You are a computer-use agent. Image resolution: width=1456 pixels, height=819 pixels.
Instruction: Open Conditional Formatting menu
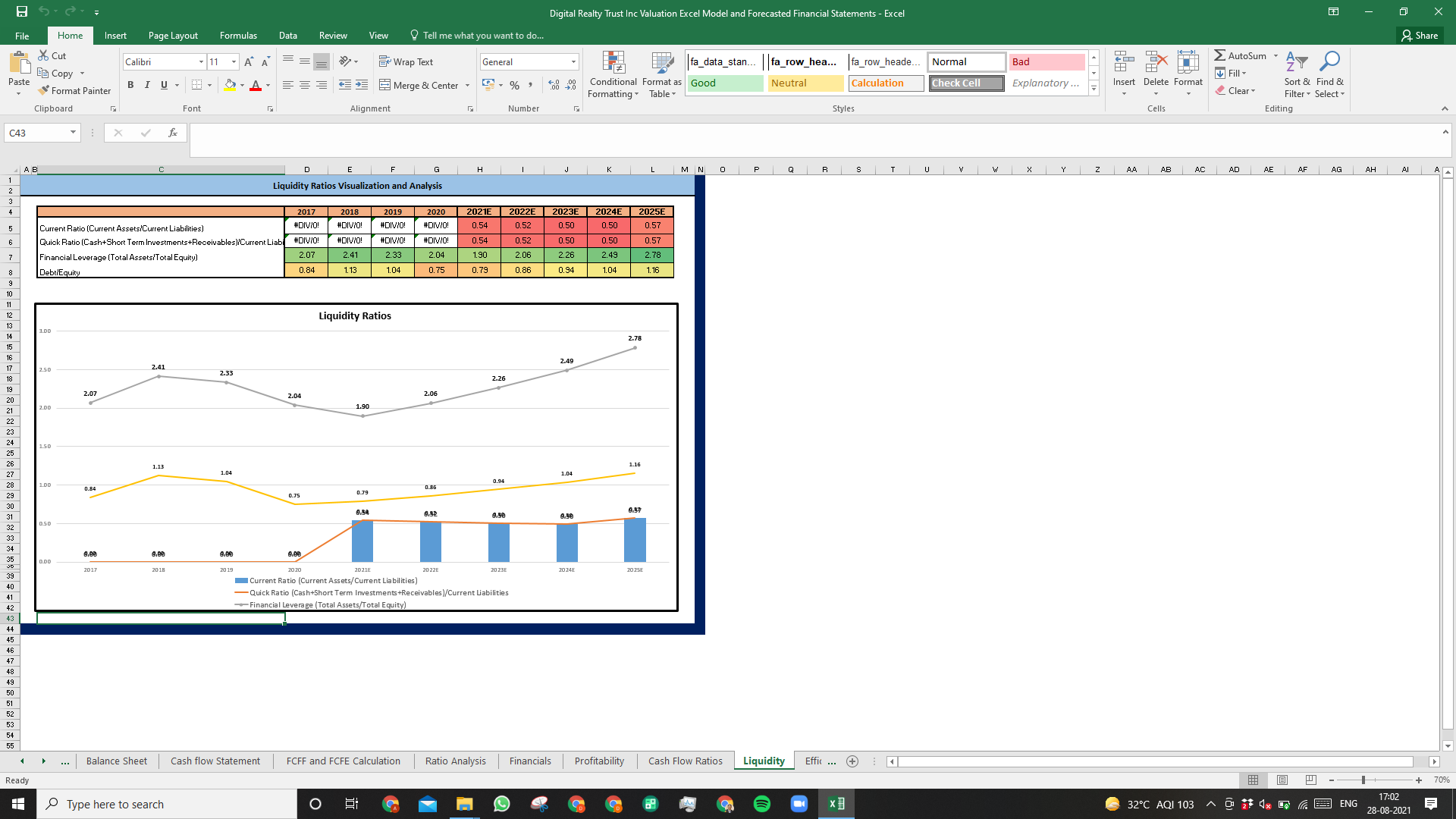coord(613,74)
